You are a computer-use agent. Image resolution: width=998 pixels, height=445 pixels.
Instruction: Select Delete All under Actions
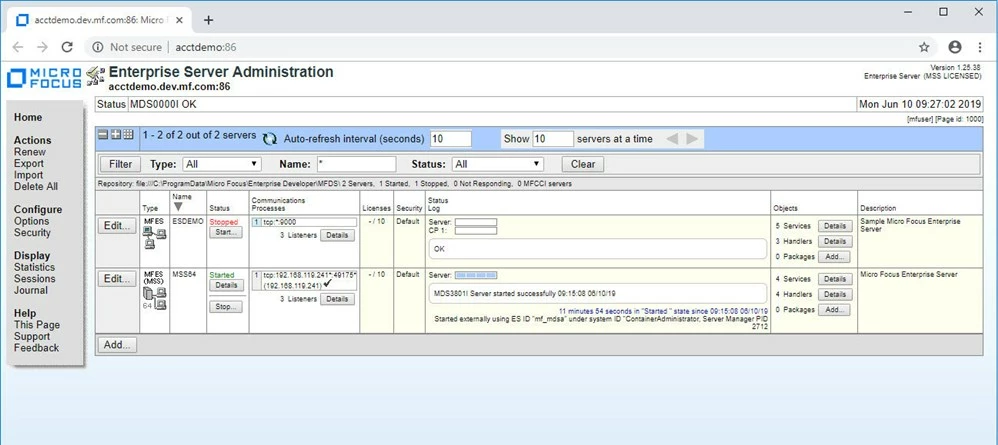pyautogui.click(x=36, y=187)
